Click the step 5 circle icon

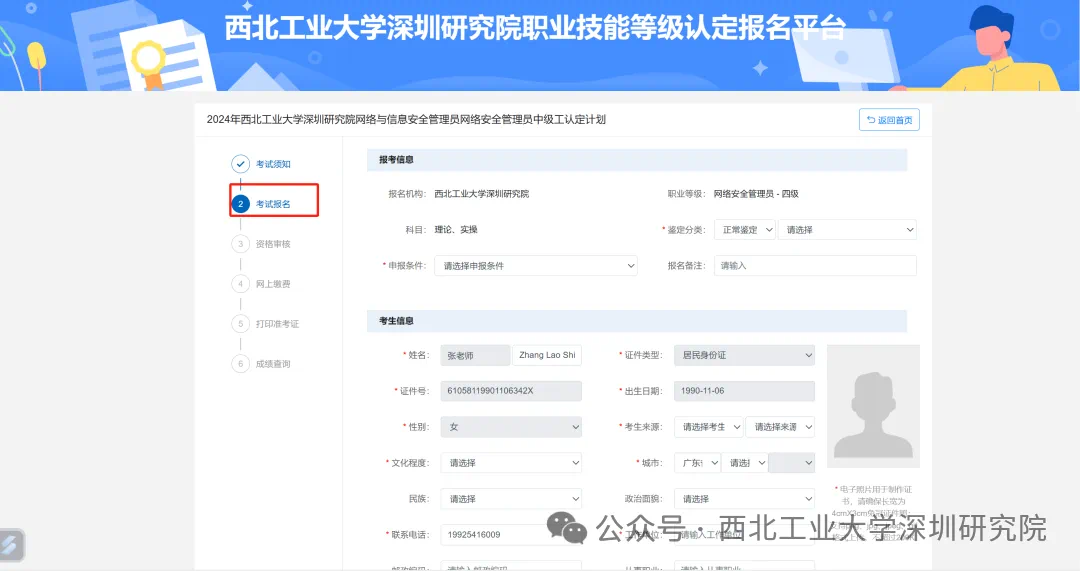(240, 324)
